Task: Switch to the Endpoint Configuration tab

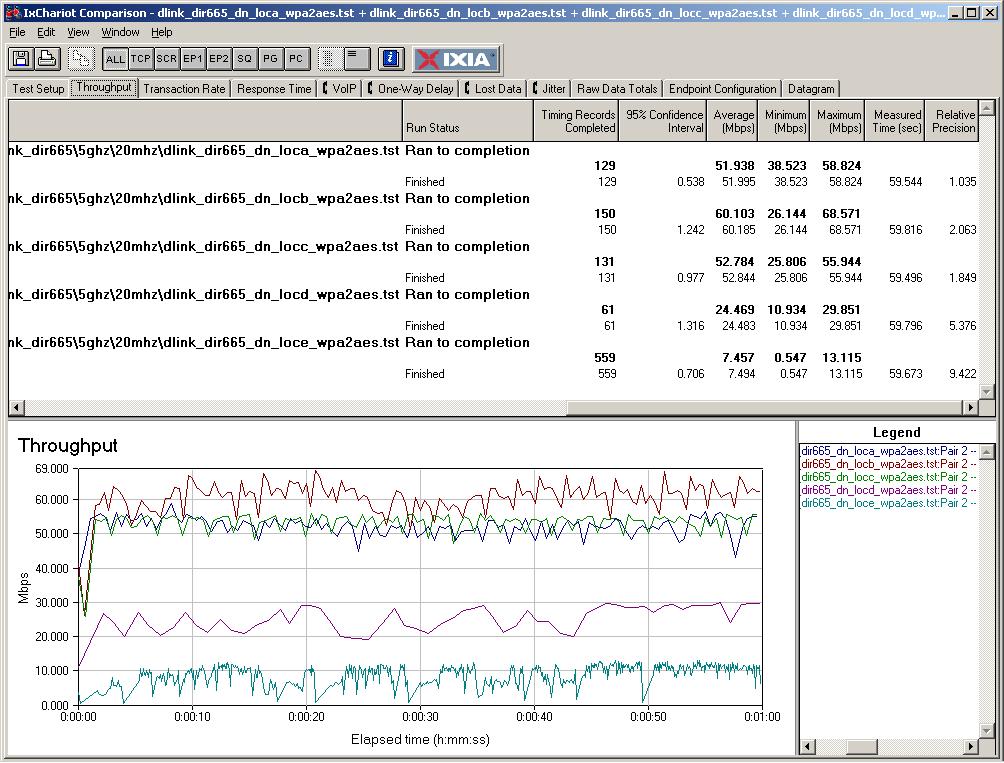Action: click(722, 89)
